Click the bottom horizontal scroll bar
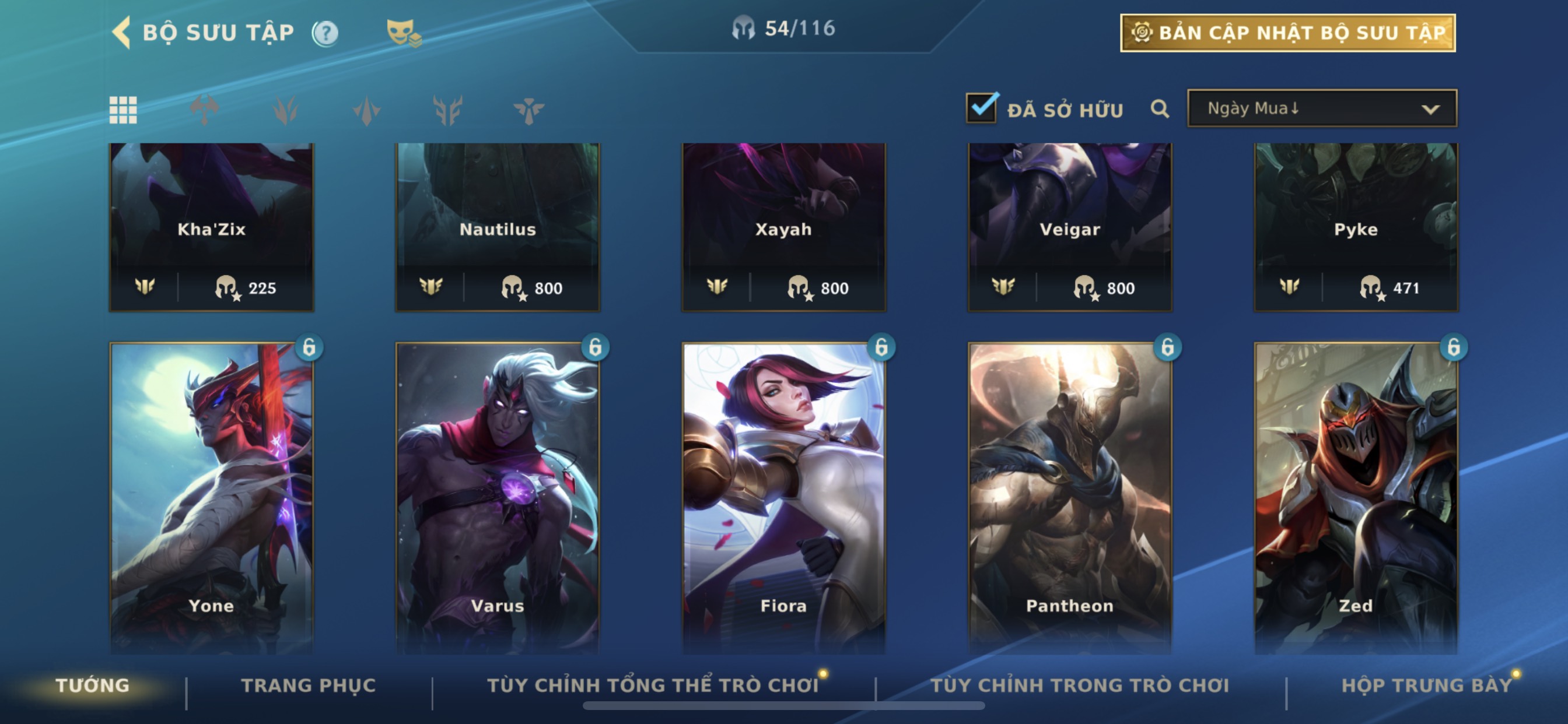Screen dimensions: 1568x724 coord(783,705)
